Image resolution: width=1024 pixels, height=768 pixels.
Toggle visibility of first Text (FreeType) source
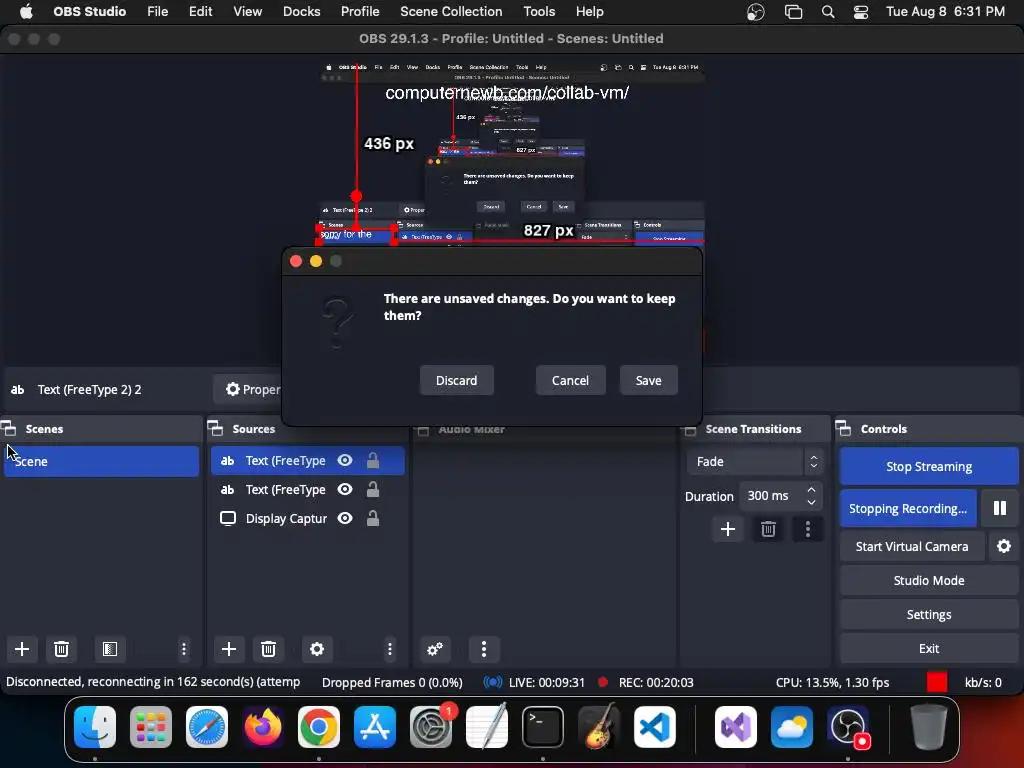[345, 460]
